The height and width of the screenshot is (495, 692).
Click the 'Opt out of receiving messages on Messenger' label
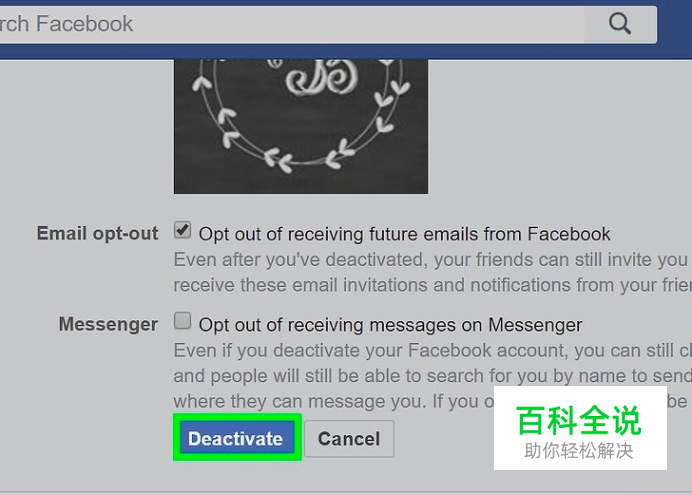(390, 325)
